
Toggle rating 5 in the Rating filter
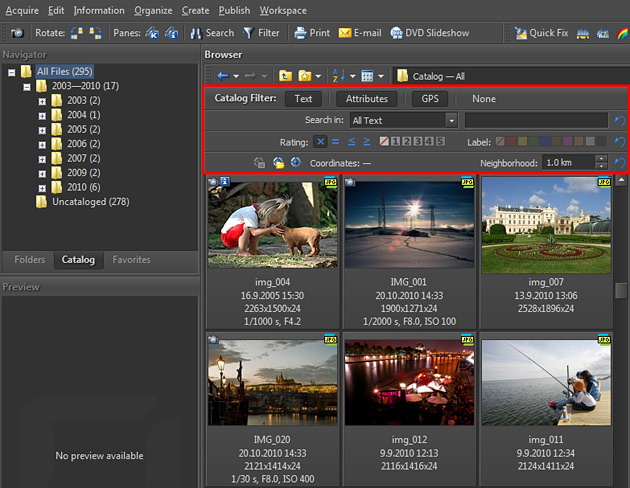tap(440, 141)
